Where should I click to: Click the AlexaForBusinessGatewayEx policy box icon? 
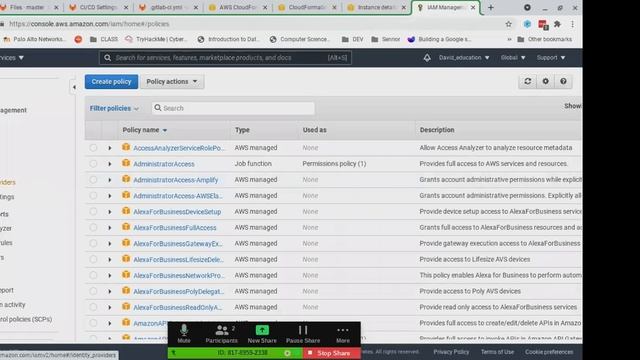click(x=126, y=242)
